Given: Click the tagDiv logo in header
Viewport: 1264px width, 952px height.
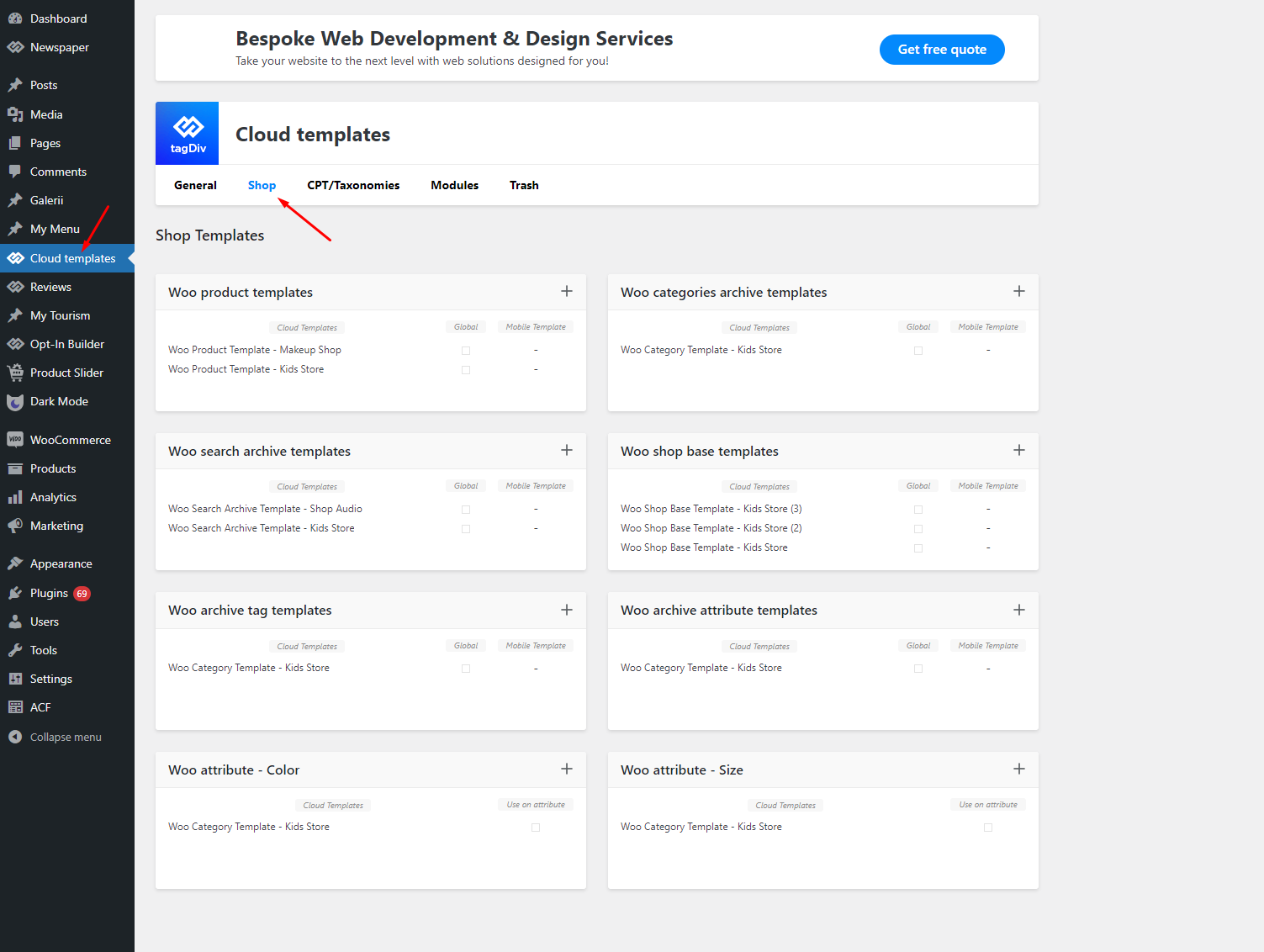Looking at the screenshot, I should click(188, 133).
